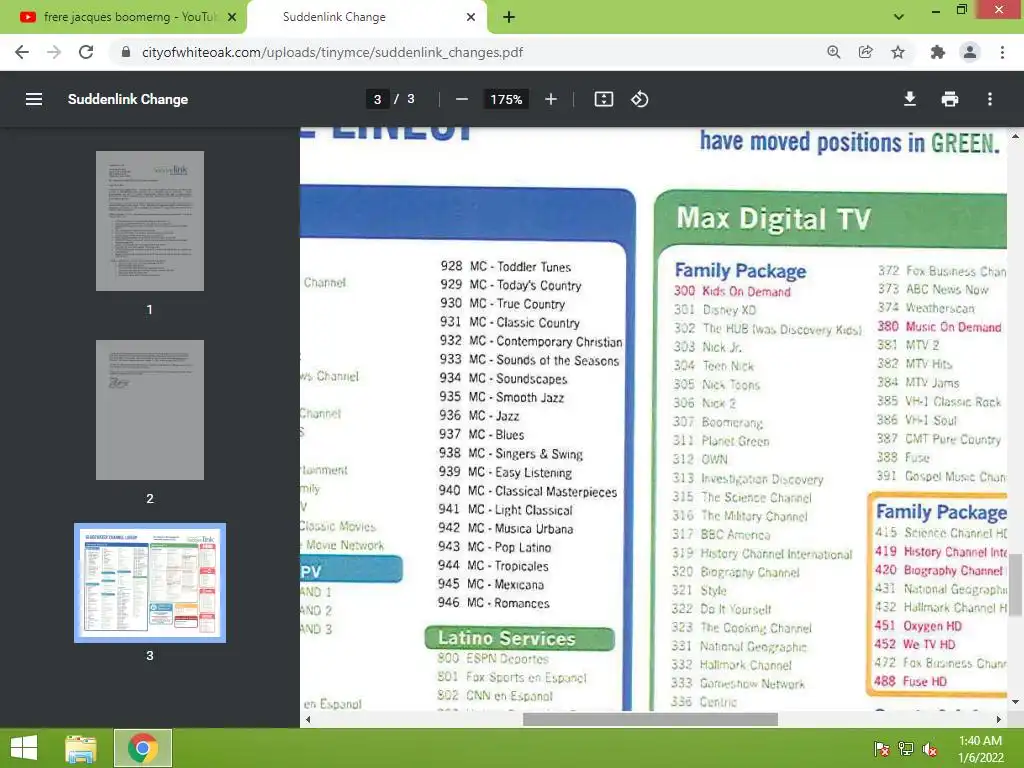Zoom in the PDF with plus

551,99
